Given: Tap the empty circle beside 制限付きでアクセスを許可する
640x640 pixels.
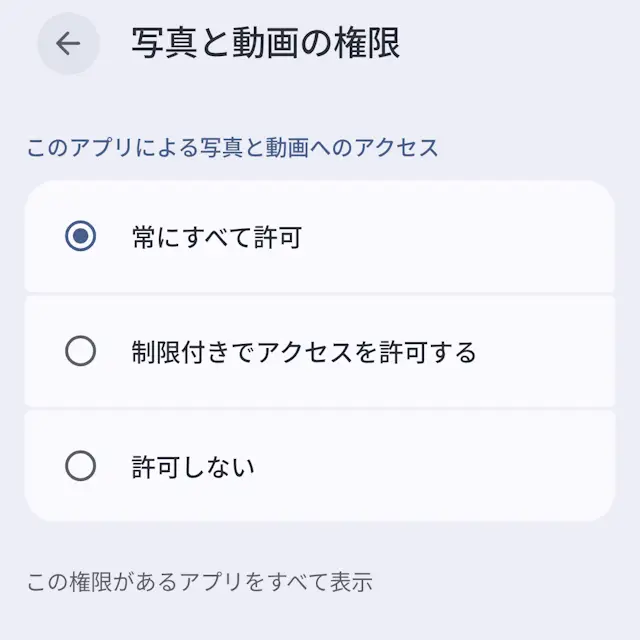Looking at the screenshot, I should coord(80,351).
